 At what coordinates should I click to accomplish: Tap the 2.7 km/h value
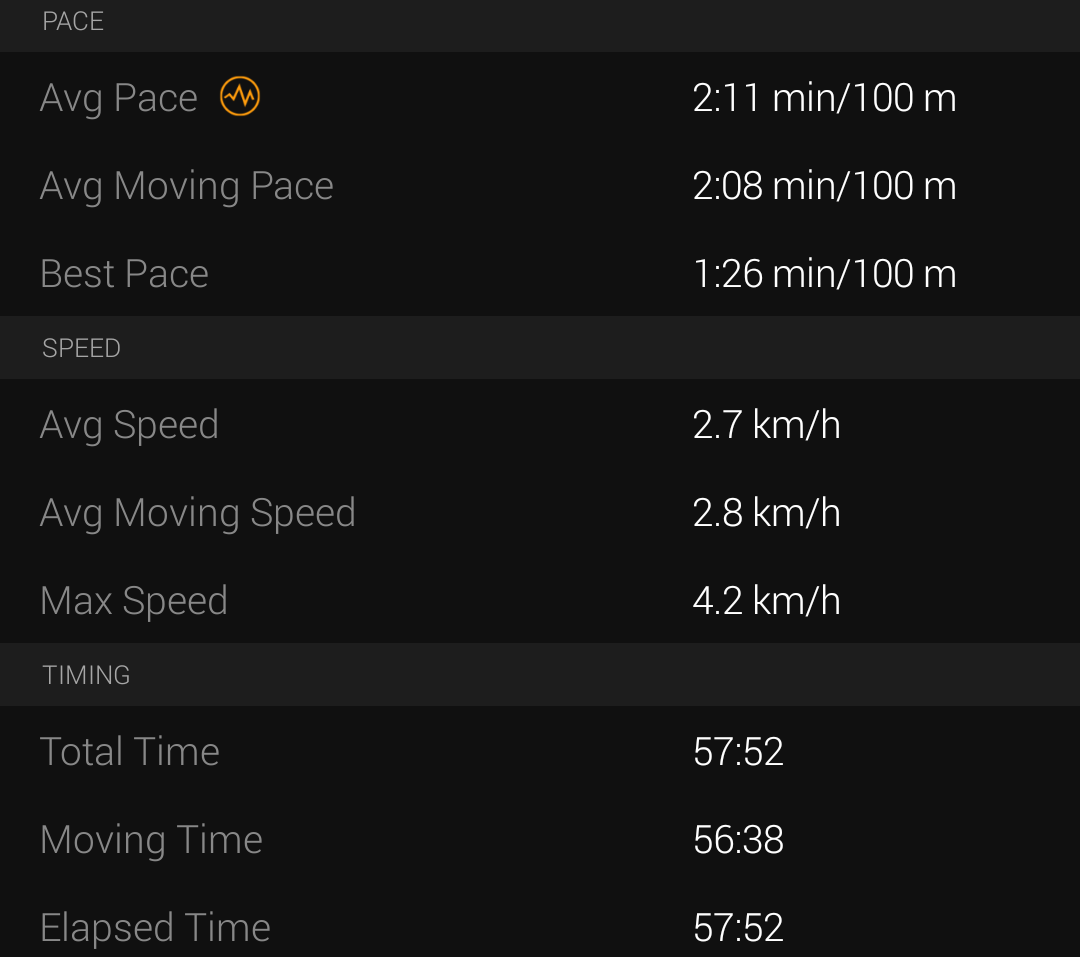coord(767,425)
